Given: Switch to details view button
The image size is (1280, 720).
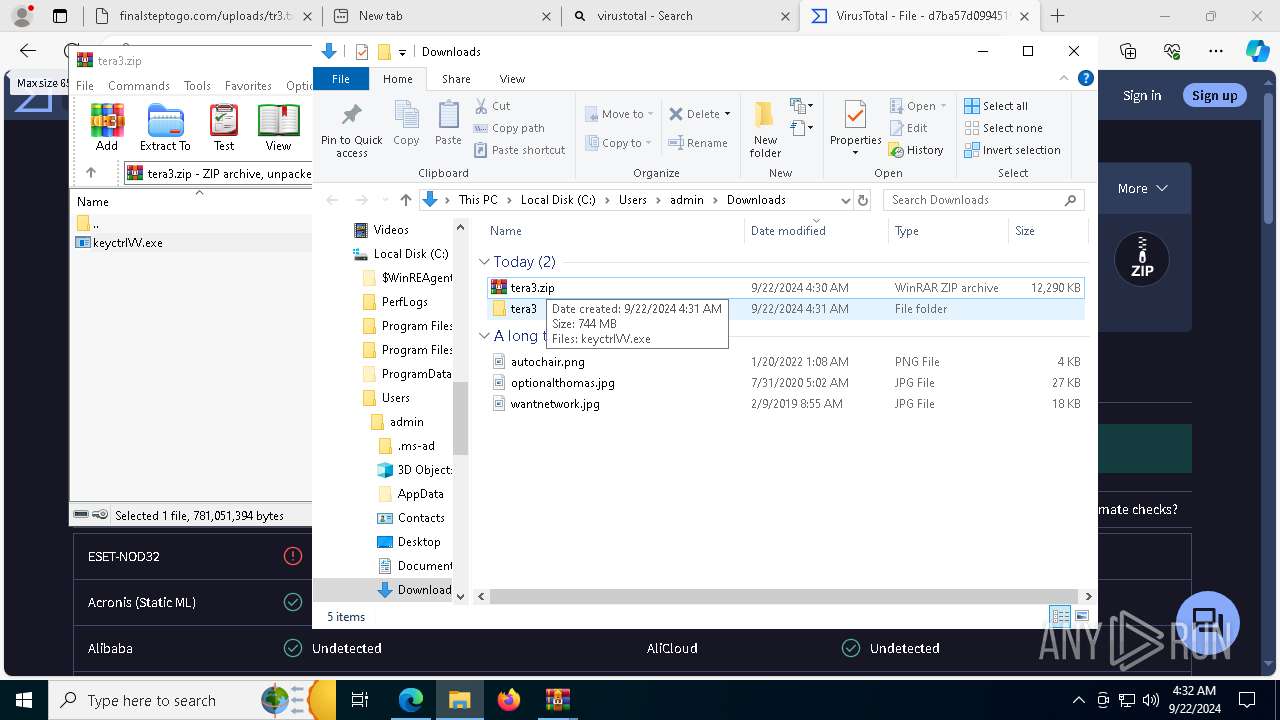Looking at the screenshot, I should (x=1060, y=616).
